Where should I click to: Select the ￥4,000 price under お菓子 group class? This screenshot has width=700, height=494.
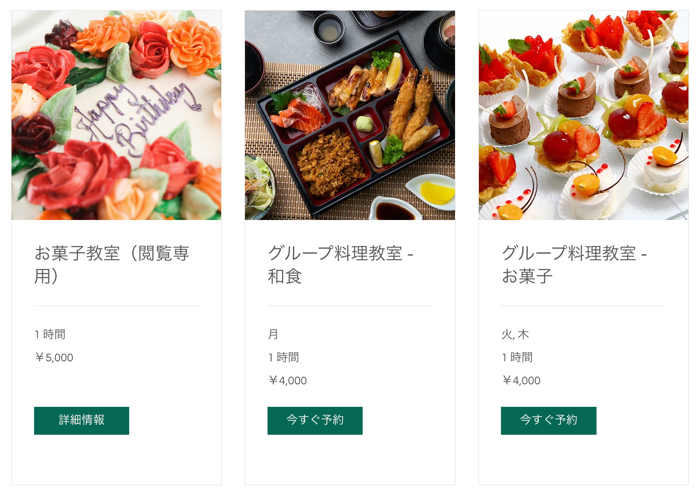click(521, 381)
